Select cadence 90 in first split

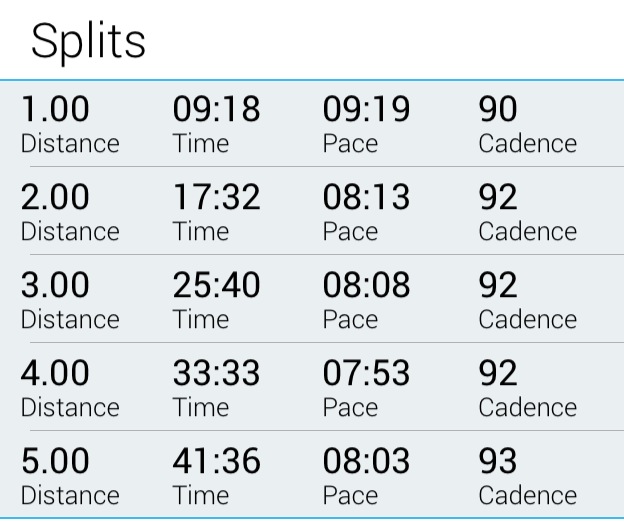(498, 109)
